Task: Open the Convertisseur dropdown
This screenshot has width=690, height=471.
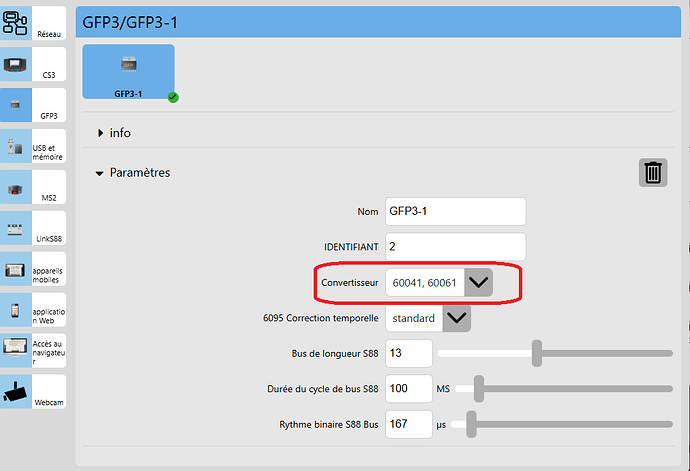Action: (479, 283)
